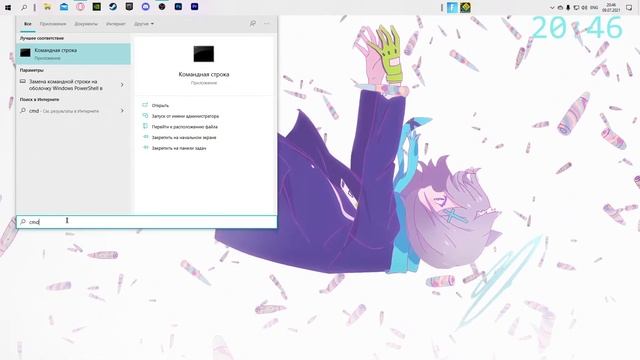Open the Action Center notifications icon
Image resolution: width=640 pixels, height=360 pixels.
[629, 8]
